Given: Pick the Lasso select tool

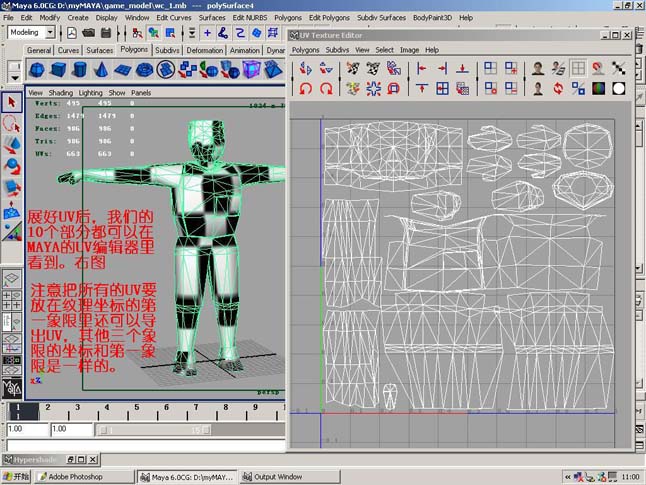Looking at the screenshot, I should coord(12,123).
